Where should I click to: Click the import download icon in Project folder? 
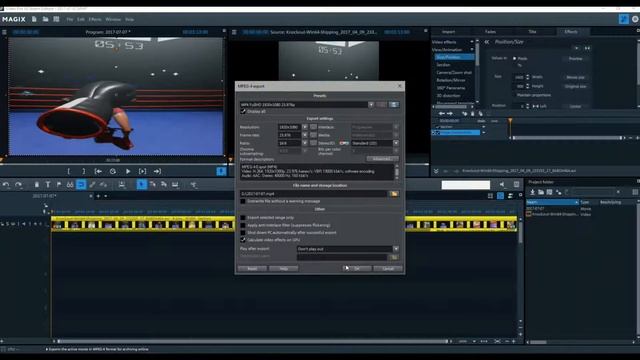pos(532,192)
